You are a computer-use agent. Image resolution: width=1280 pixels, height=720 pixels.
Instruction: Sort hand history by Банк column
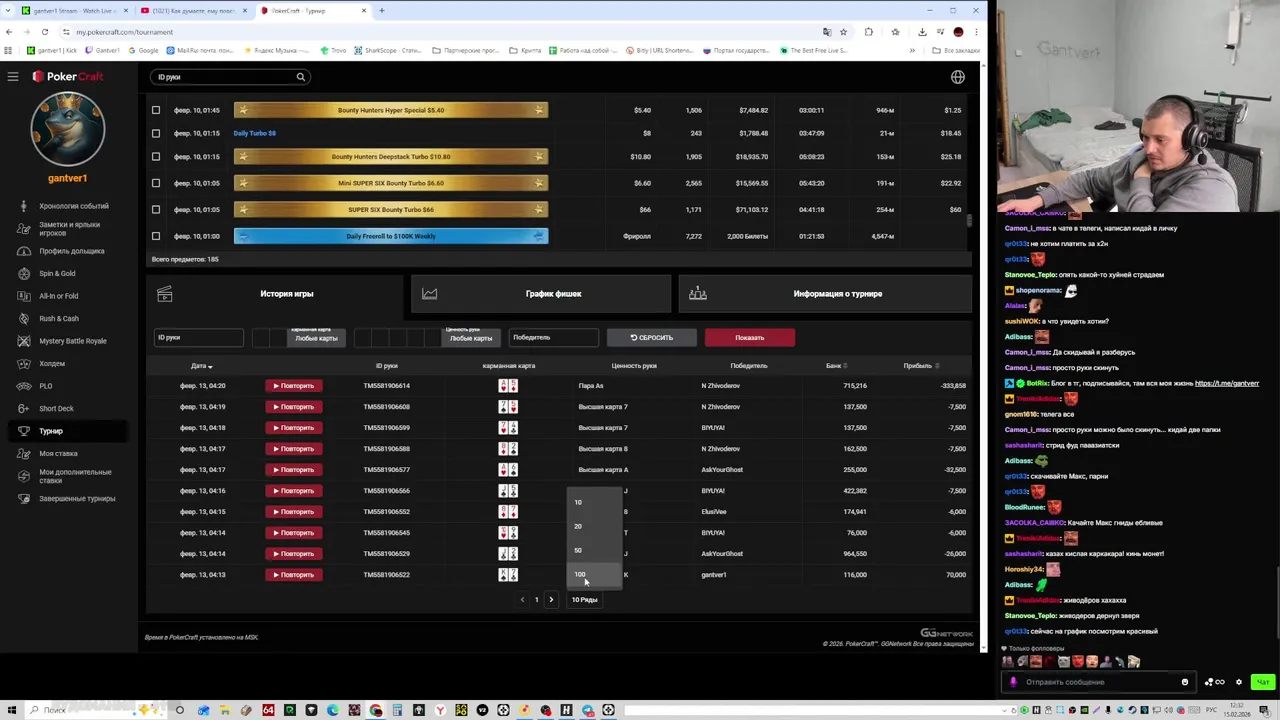pyautogui.click(x=835, y=366)
